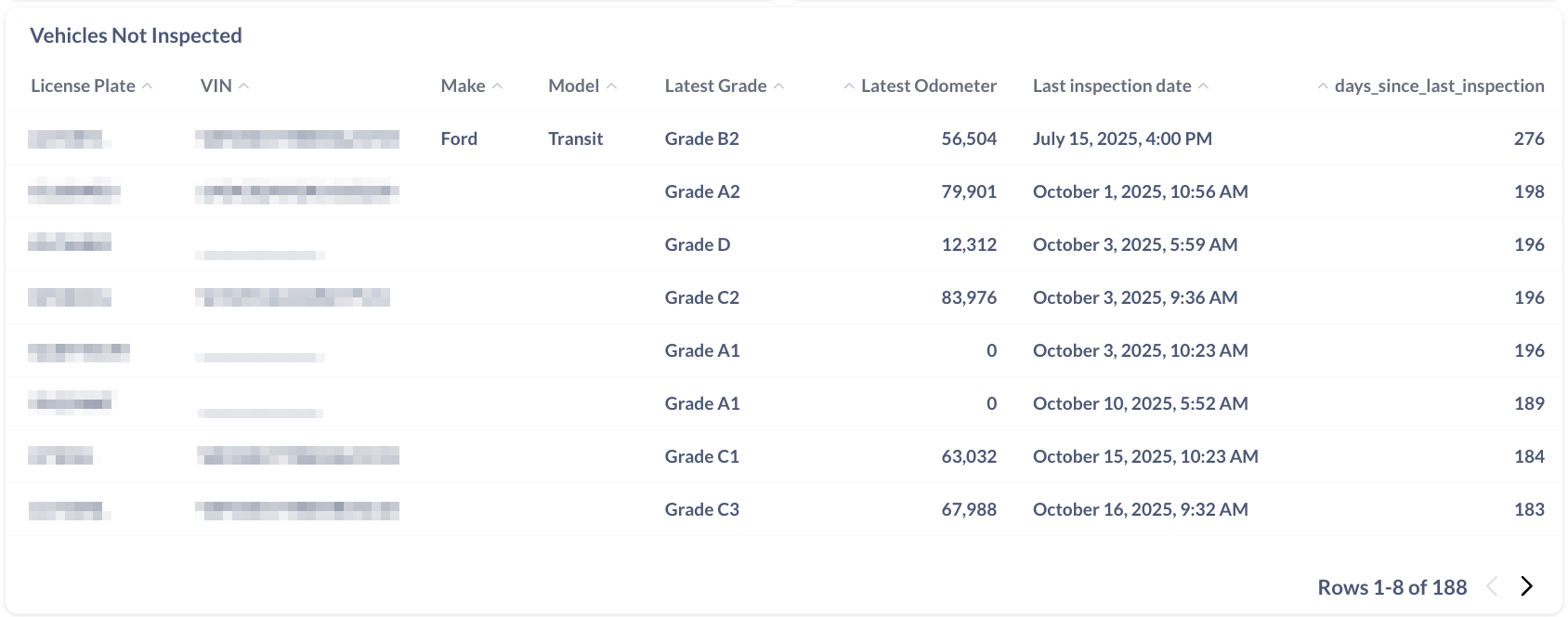This screenshot has width=1568, height=617.
Task: Sort by License Plate column
Action: pyautogui.click(x=84, y=85)
